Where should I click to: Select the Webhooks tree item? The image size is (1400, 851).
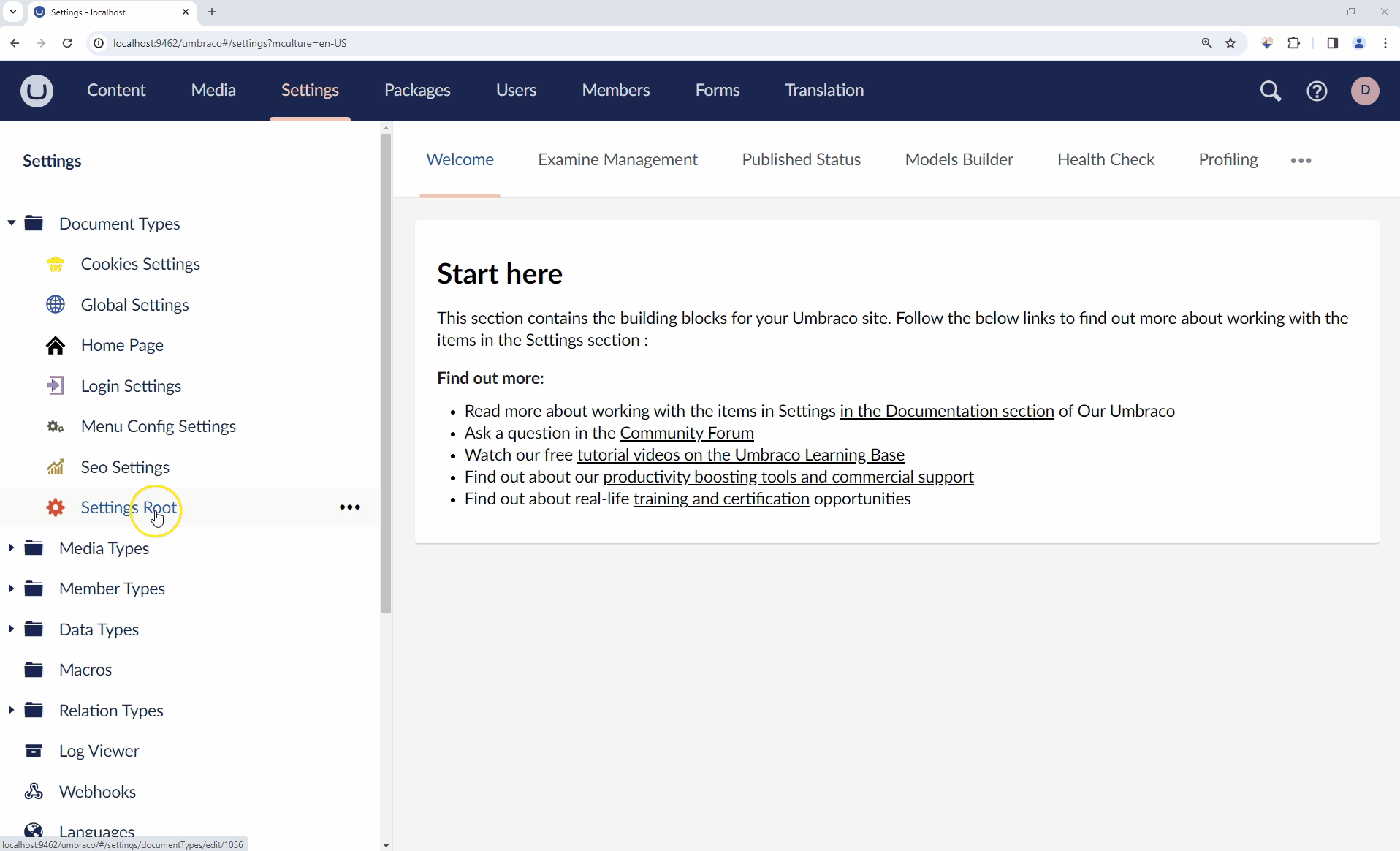pyautogui.click(x=97, y=791)
